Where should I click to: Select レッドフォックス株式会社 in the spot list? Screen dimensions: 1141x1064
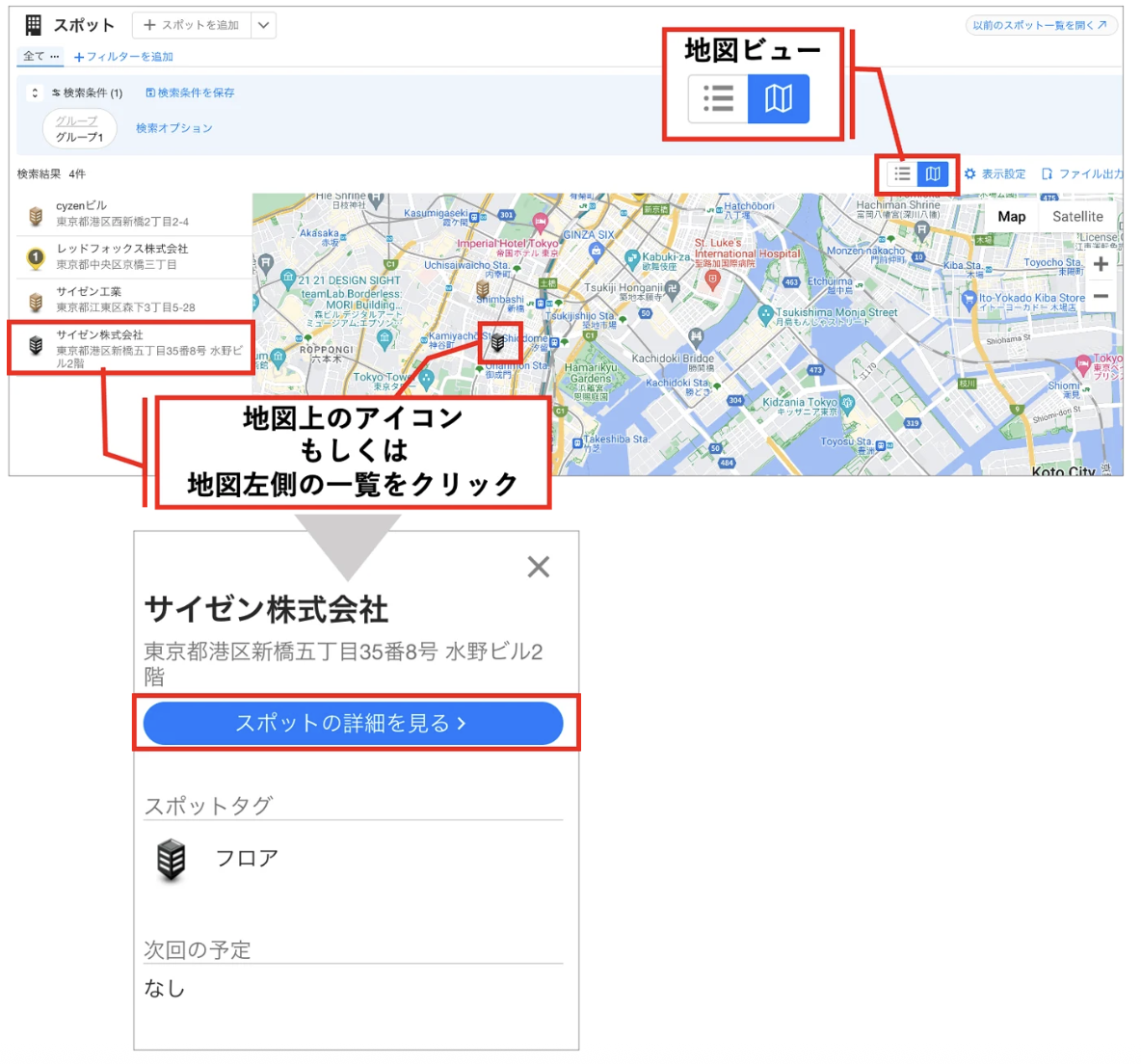pos(135,257)
